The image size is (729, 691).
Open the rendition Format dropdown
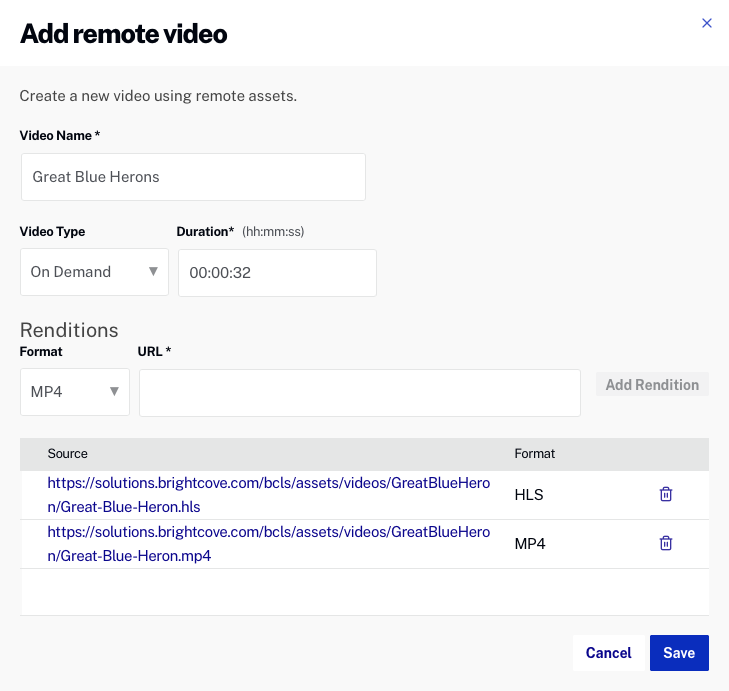tap(74, 391)
